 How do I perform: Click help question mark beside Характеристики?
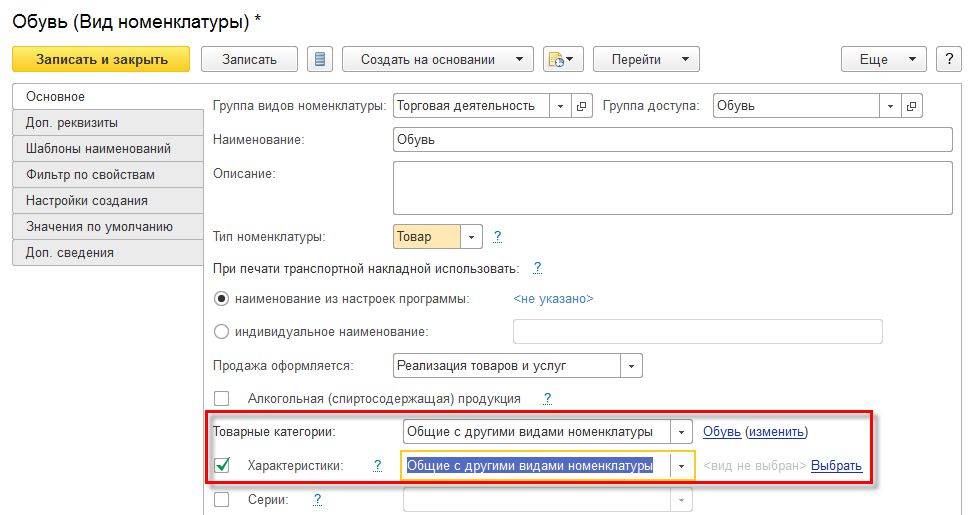[x=378, y=465]
